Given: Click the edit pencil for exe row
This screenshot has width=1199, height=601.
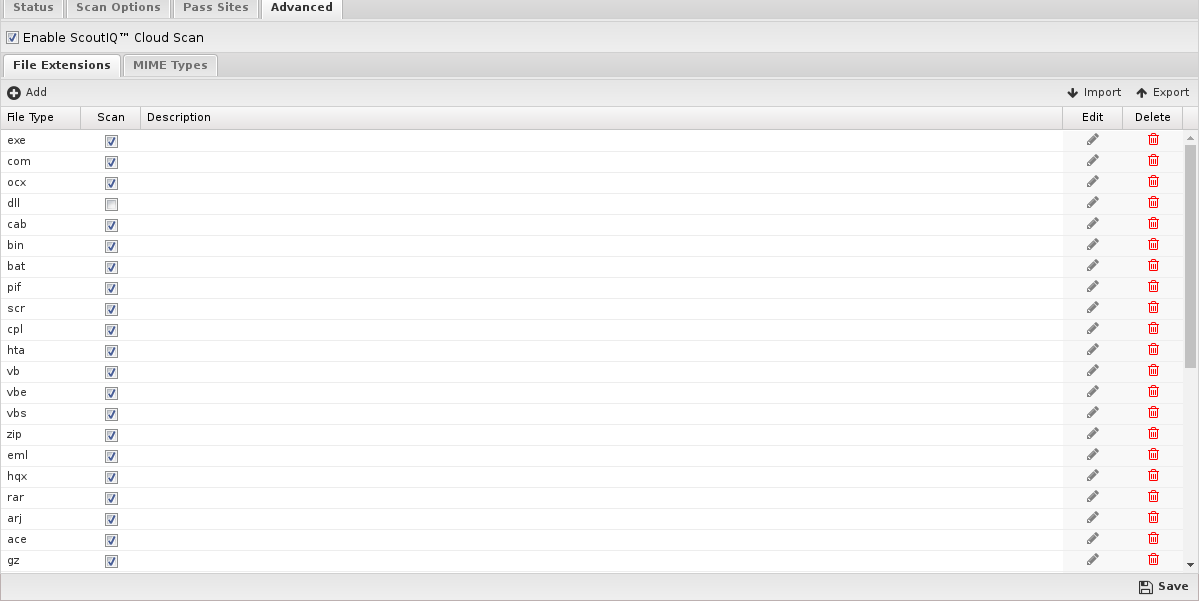Looking at the screenshot, I should 1093,139.
